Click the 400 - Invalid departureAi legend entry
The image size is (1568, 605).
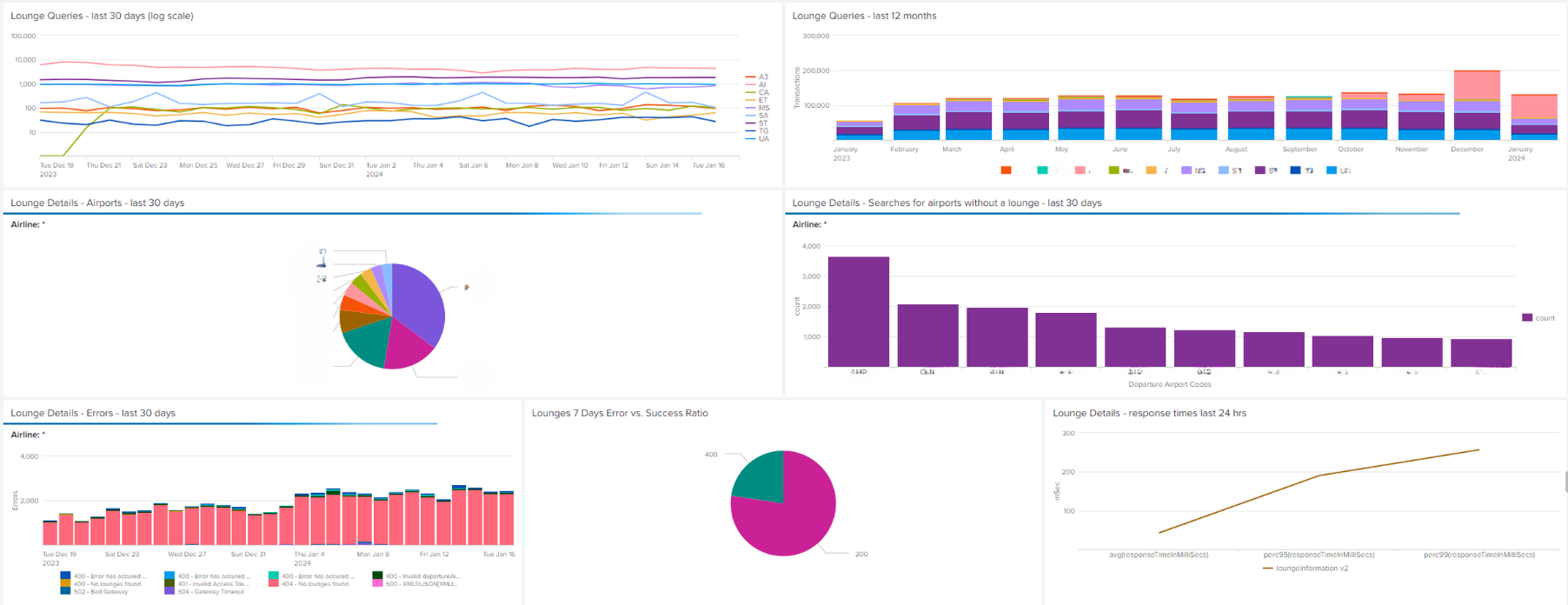pos(422,576)
